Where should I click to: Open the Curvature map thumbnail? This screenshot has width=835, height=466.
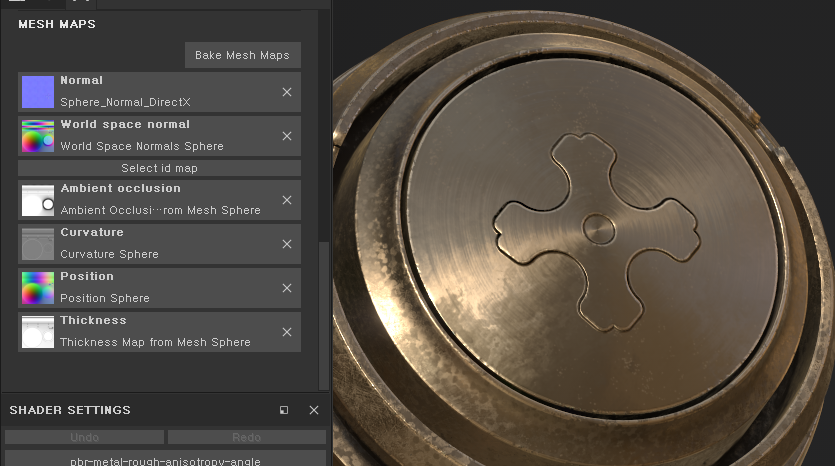coord(38,244)
